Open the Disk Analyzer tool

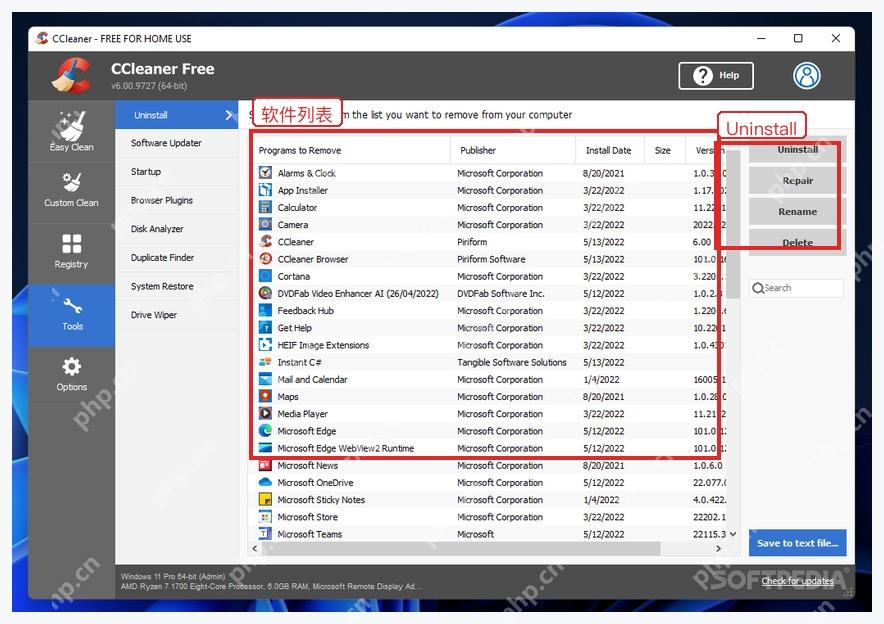177,229
